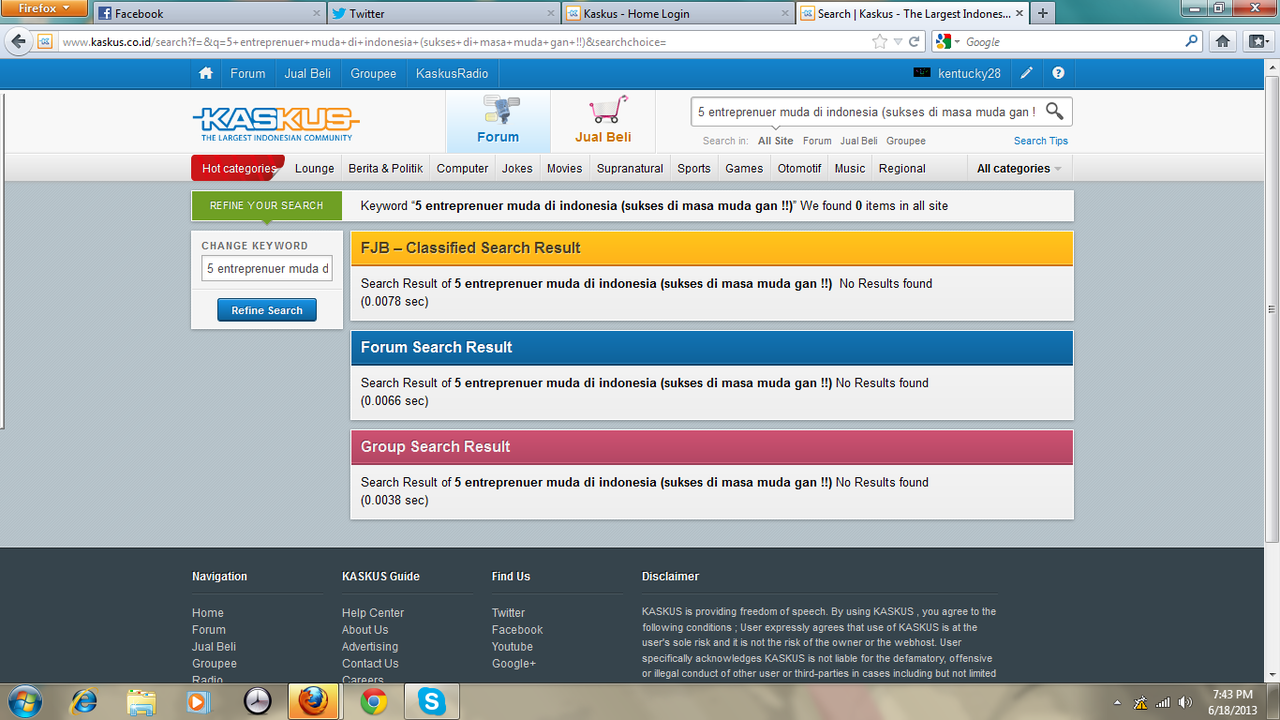The width and height of the screenshot is (1280, 720).
Task: Switch to Firefox on the taskbar
Action: [x=314, y=702]
